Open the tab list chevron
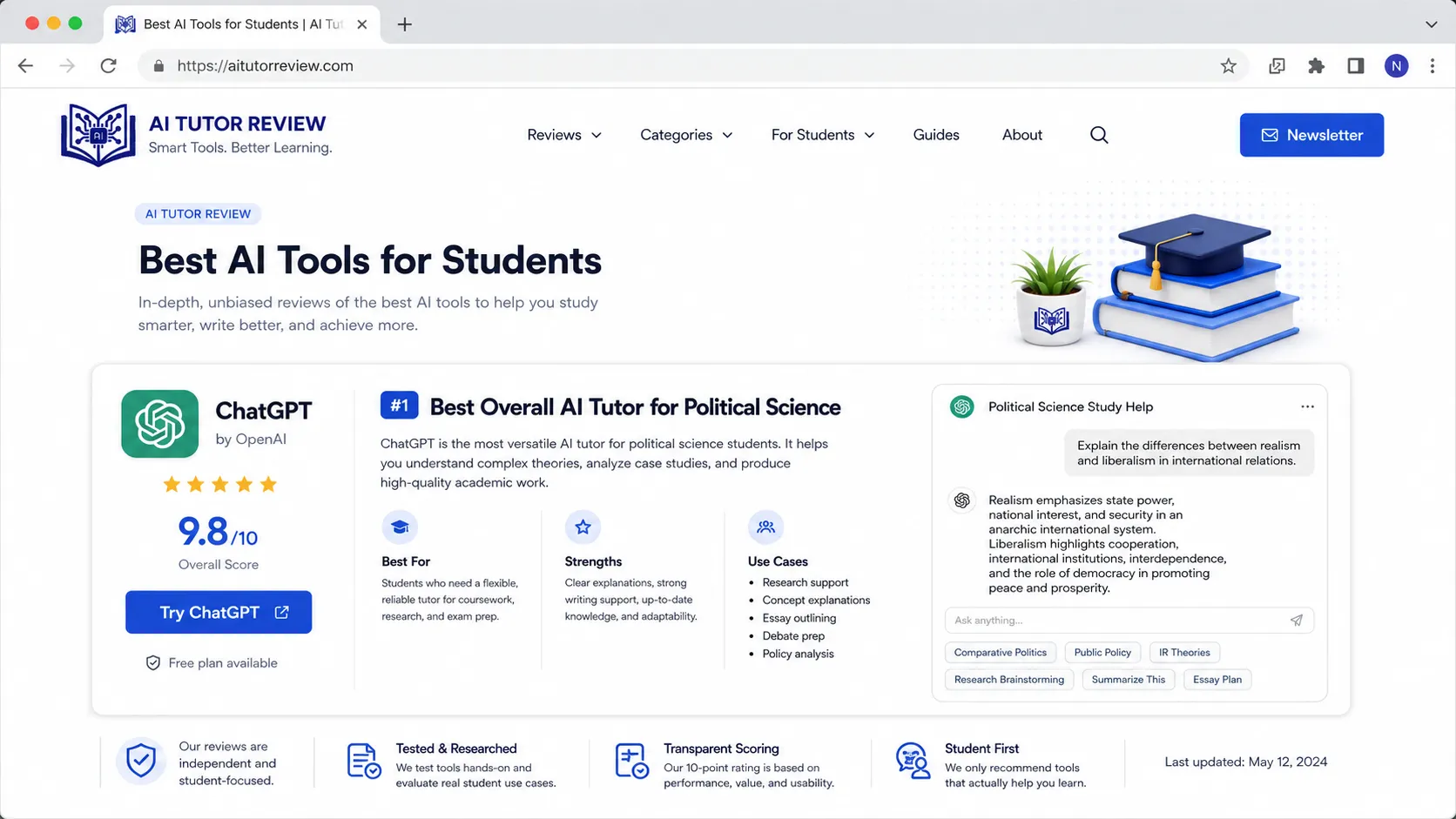 coord(1431,24)
